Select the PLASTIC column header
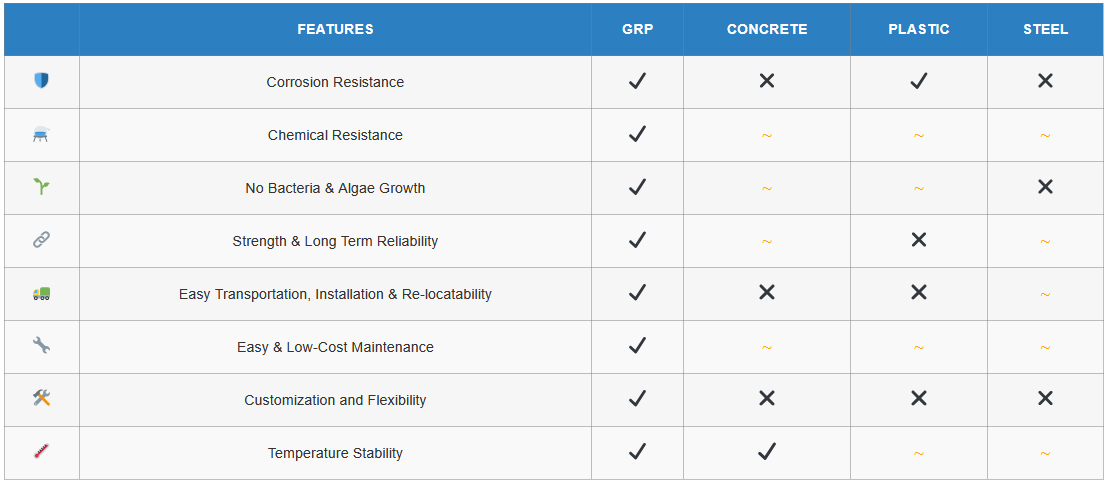This screenshot has width=1108, height=486. 918,29
